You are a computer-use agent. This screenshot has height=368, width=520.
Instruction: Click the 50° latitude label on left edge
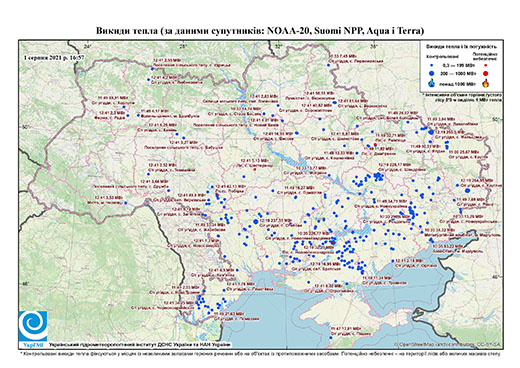[25, 127]
